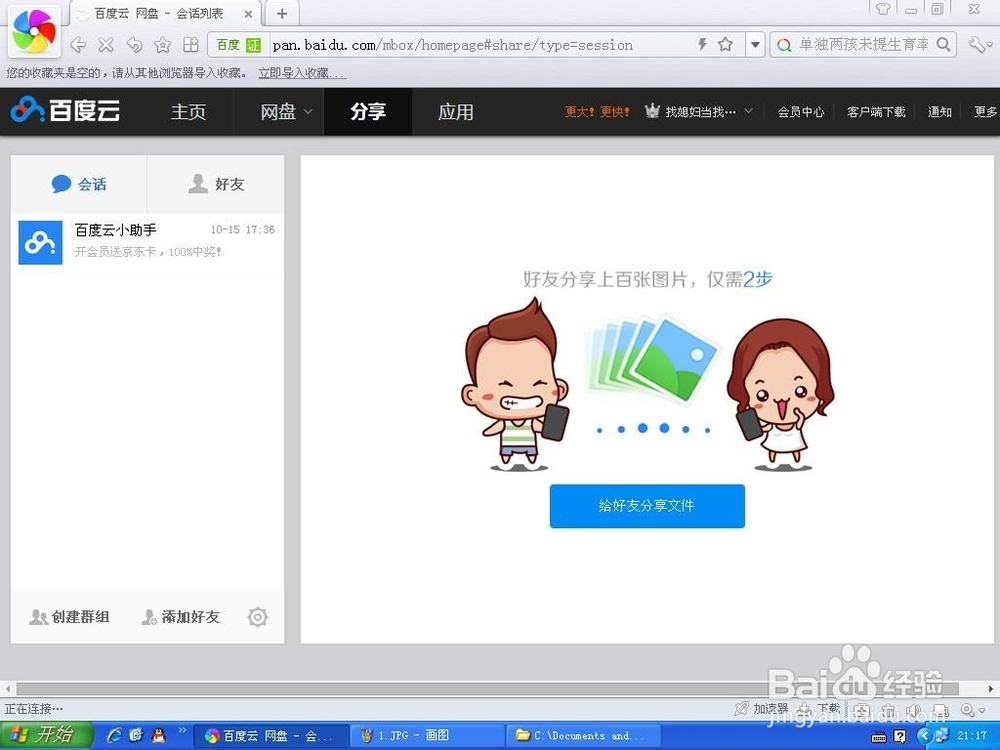This screenshot has height=750, width=1000.
Task: Switch to the 好友 tab
Action: pyautogui.click(x=215, y=184)
